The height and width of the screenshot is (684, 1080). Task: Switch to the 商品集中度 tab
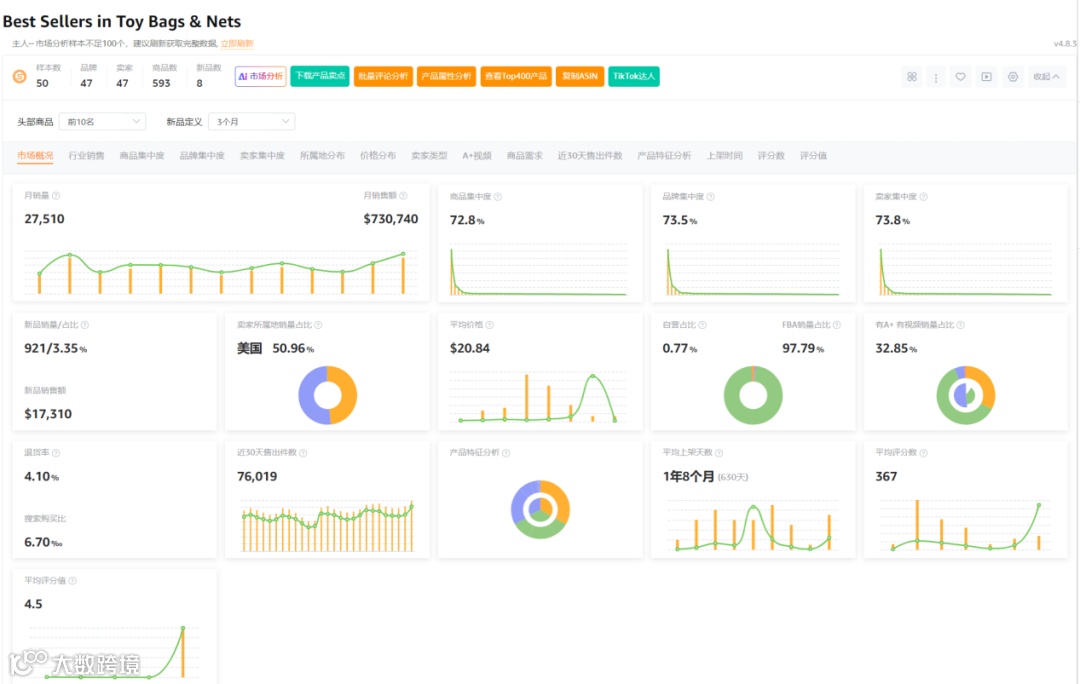tap(142, 156)
